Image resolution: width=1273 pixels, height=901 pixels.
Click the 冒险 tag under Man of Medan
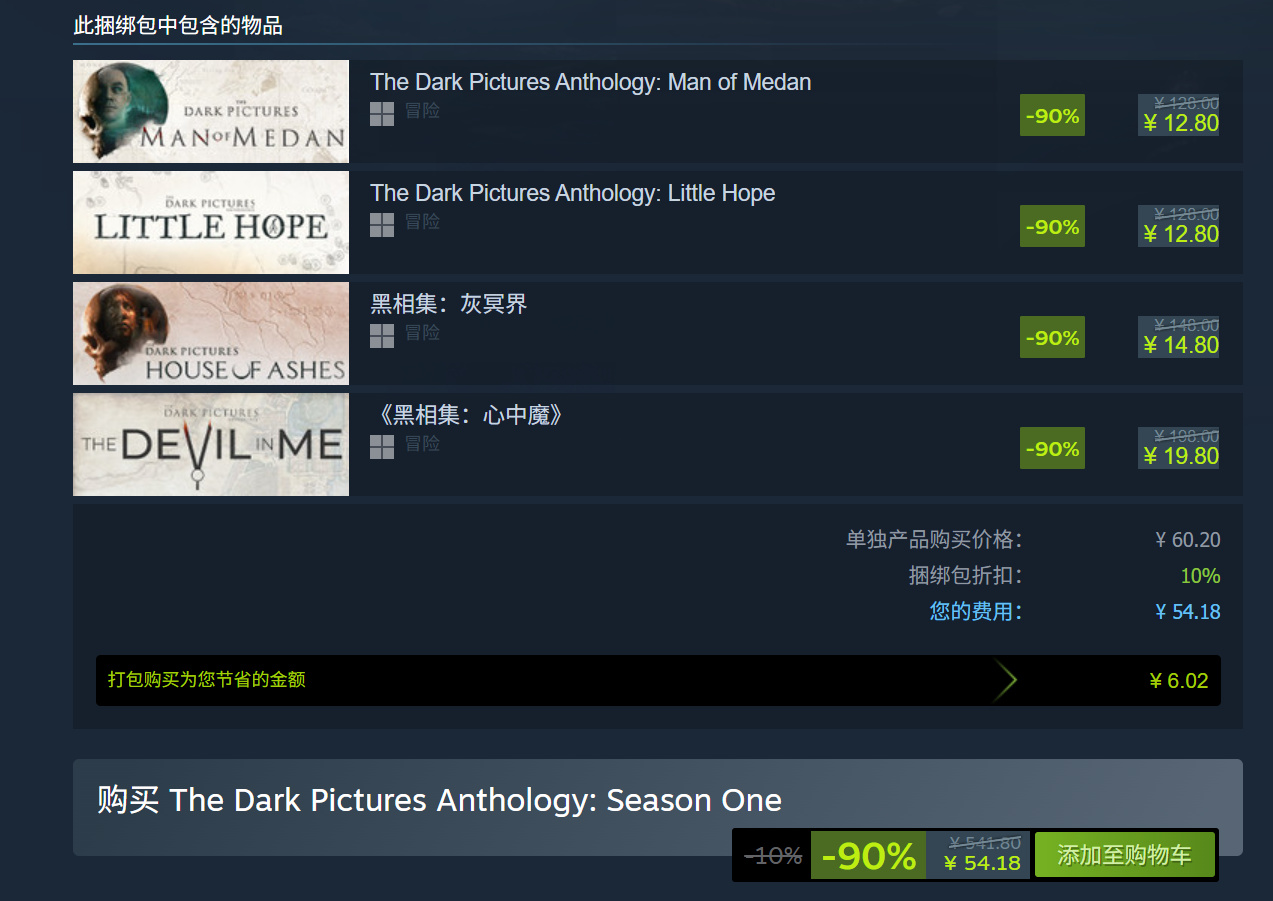[422, 111]
